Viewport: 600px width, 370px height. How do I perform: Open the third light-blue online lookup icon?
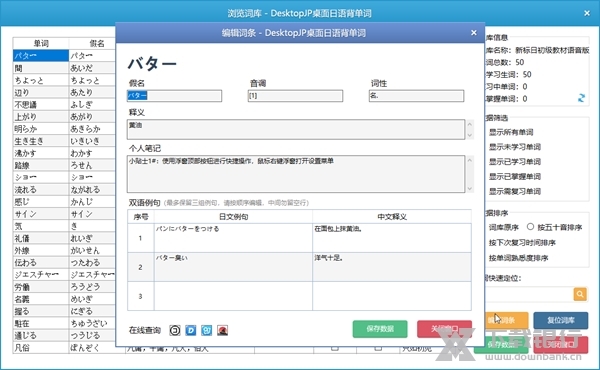tap(207, 330)
